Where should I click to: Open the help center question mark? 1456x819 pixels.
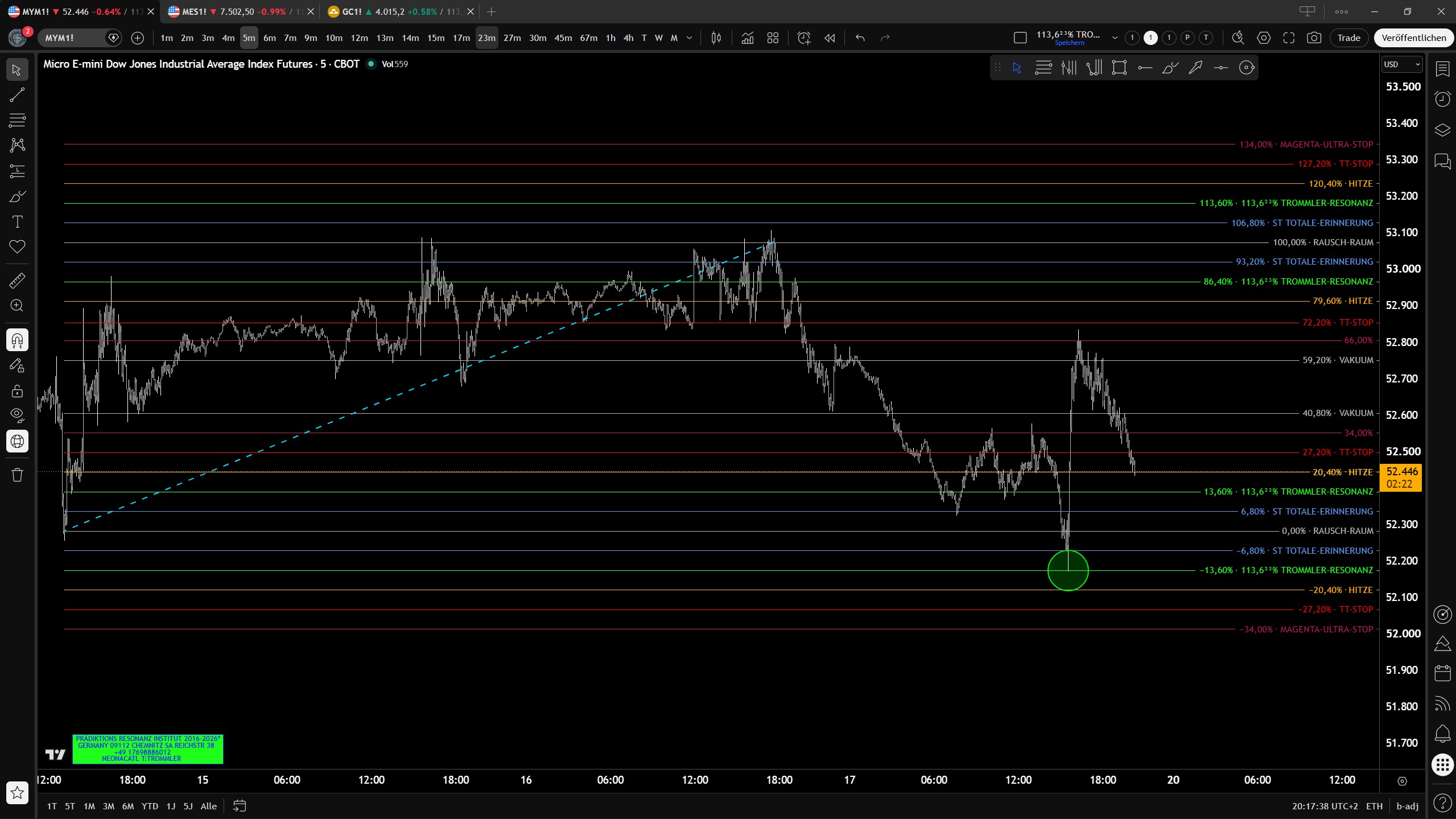1442,803
